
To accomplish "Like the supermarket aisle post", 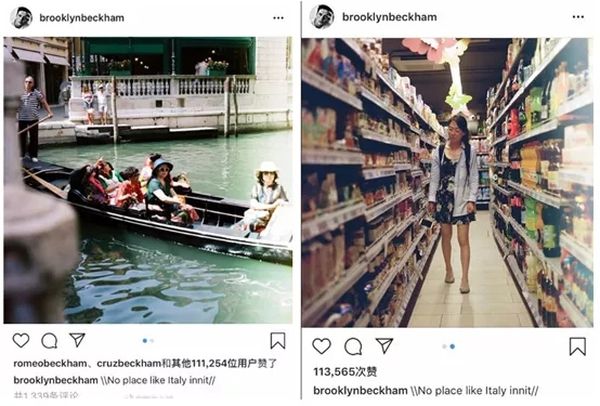I will [x=321, y=346].
